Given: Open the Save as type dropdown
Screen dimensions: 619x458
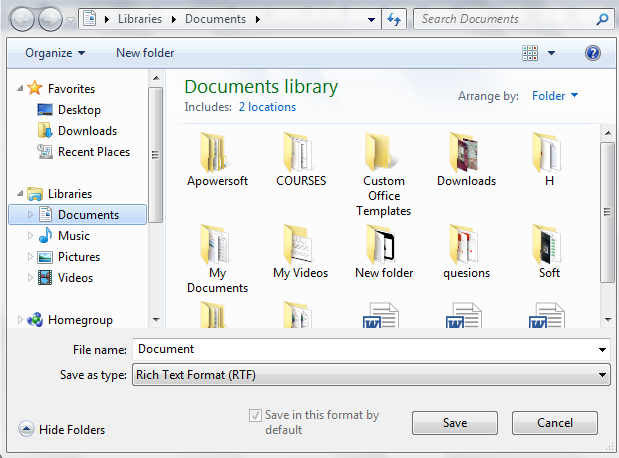Looking at the screenshot, I should [x=371, y=374].
